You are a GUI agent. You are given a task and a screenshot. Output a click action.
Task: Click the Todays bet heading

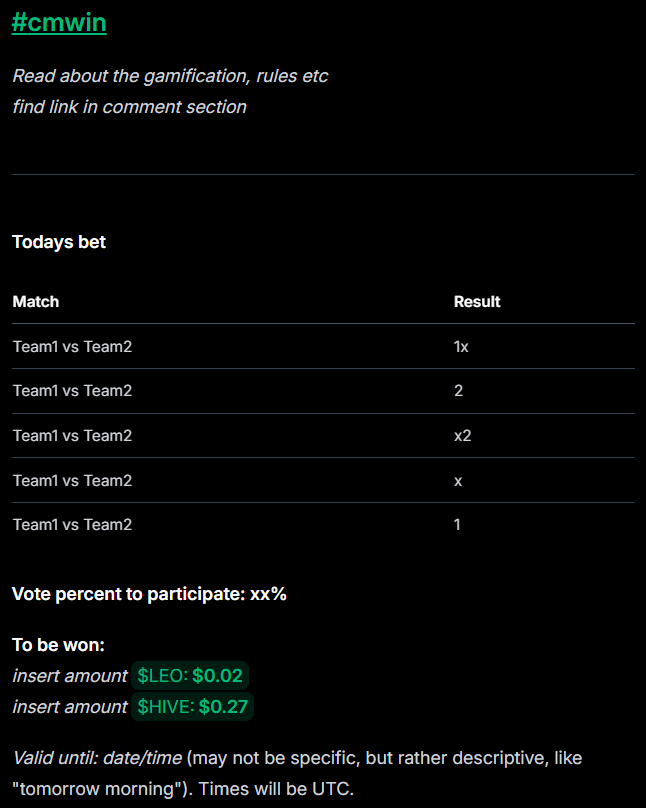point(59,242)
